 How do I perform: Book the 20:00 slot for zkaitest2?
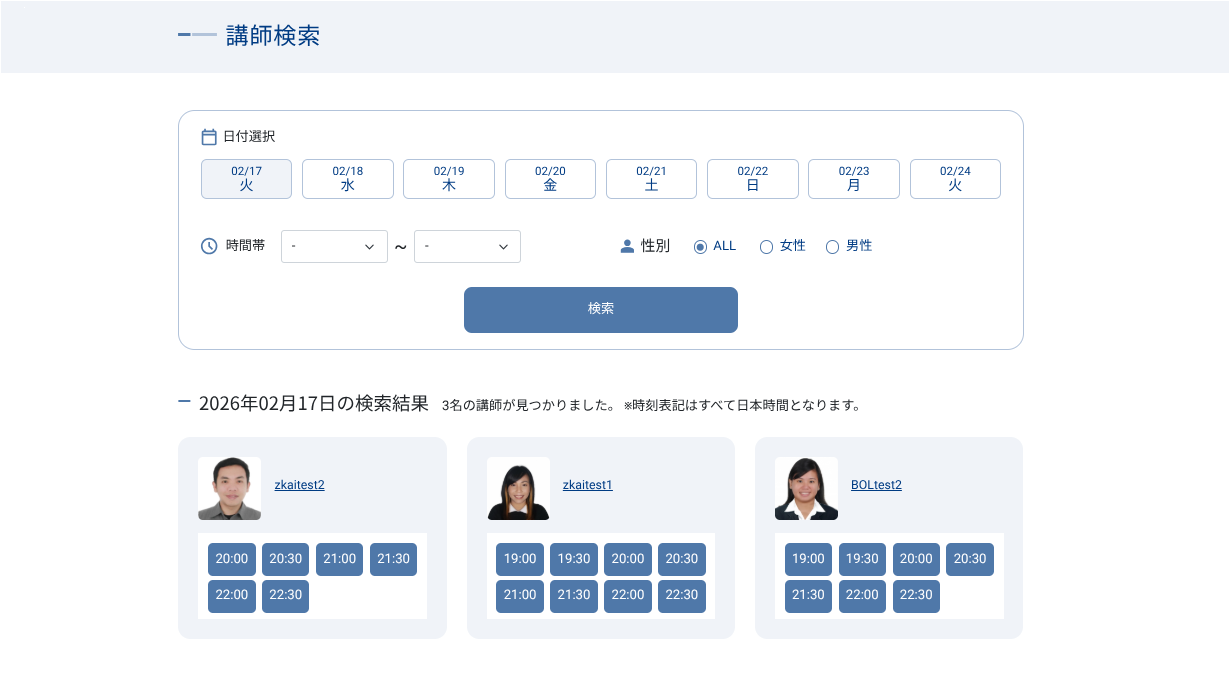pos(232,559)
